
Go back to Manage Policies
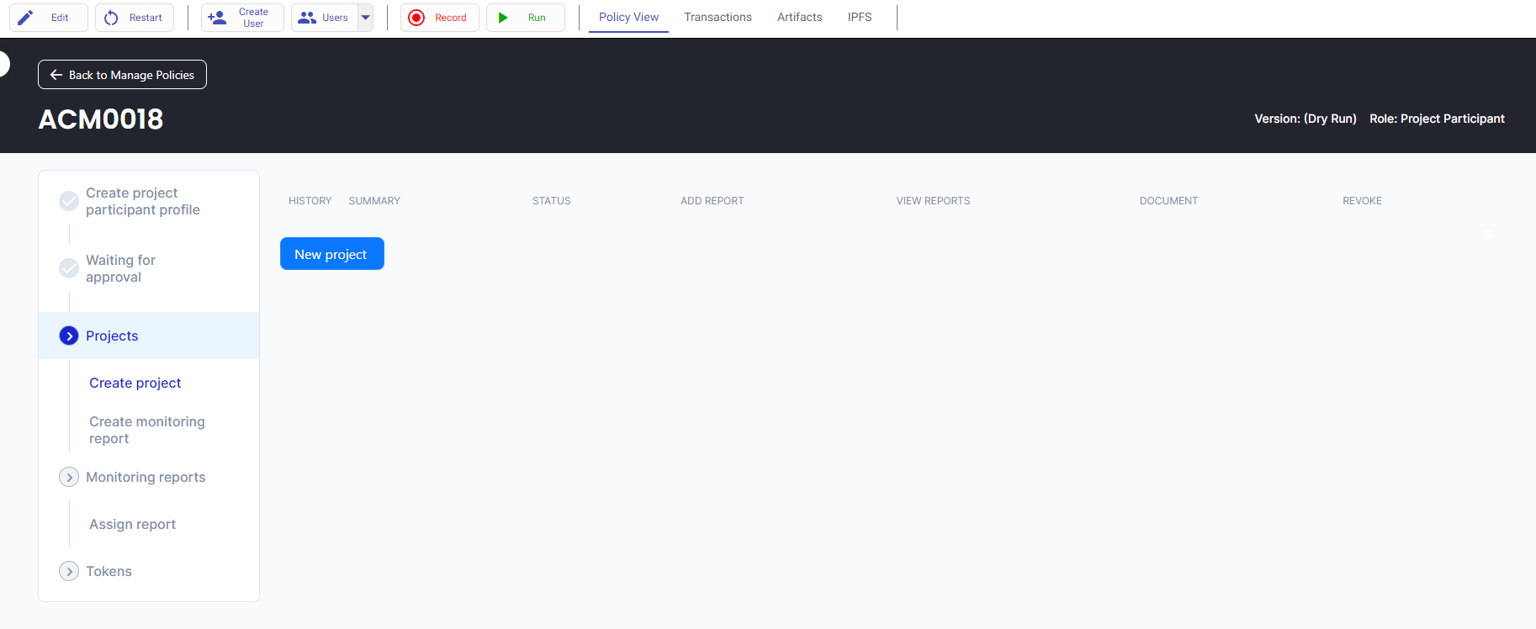point(122,75)
